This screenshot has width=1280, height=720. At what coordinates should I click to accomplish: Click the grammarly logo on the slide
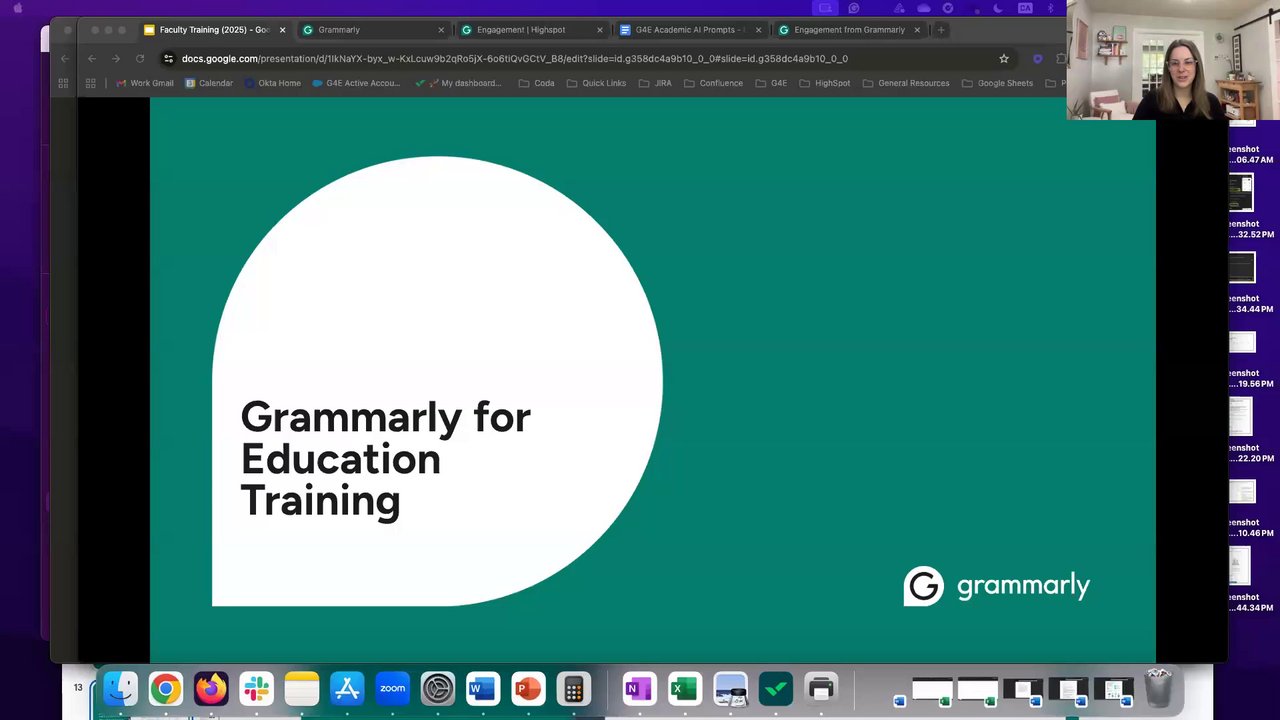[996, 586]
